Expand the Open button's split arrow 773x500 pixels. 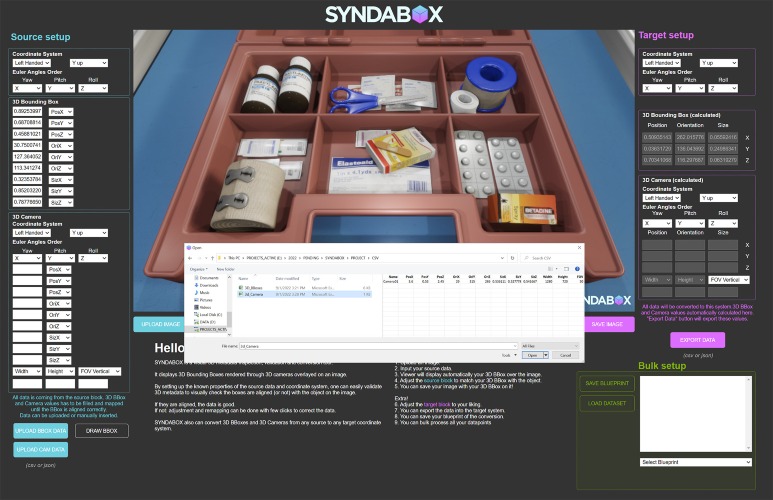click(546, 355)
